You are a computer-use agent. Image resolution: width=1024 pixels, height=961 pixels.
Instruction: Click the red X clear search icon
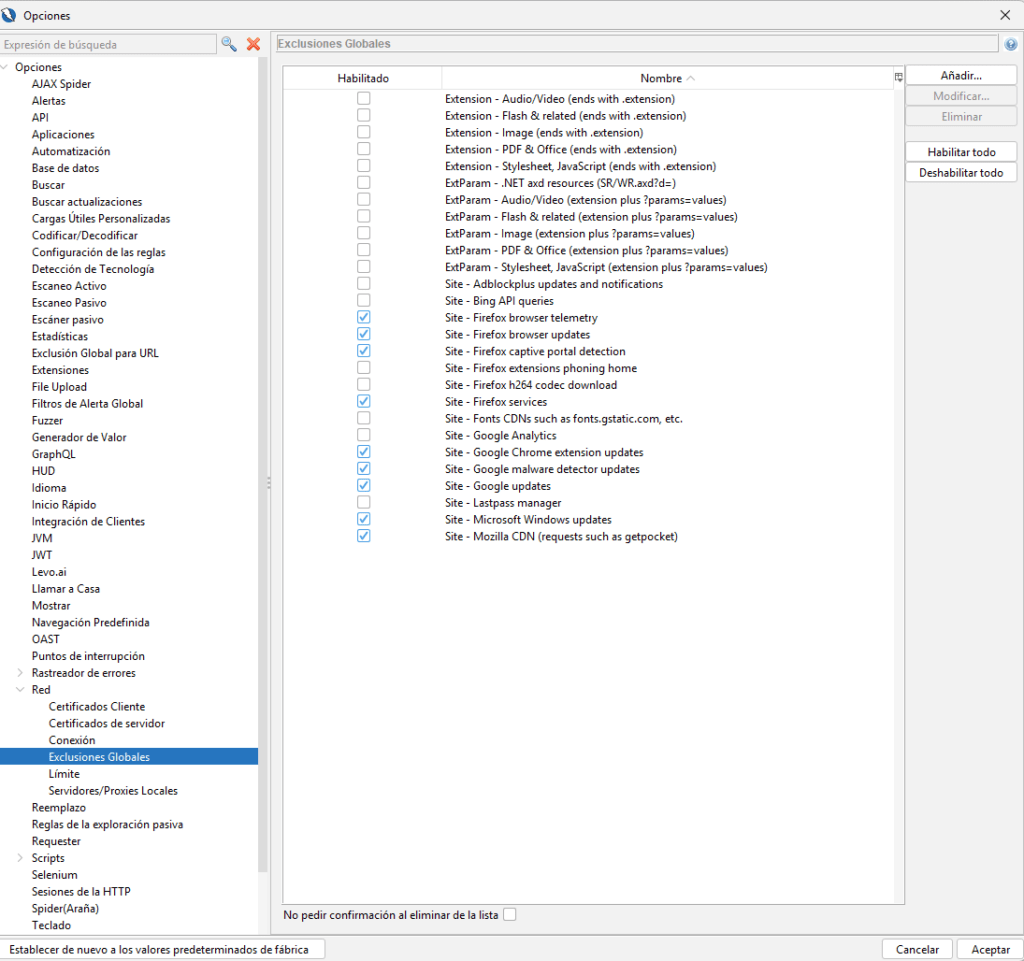pyautogui.click(x=253, y=44)
